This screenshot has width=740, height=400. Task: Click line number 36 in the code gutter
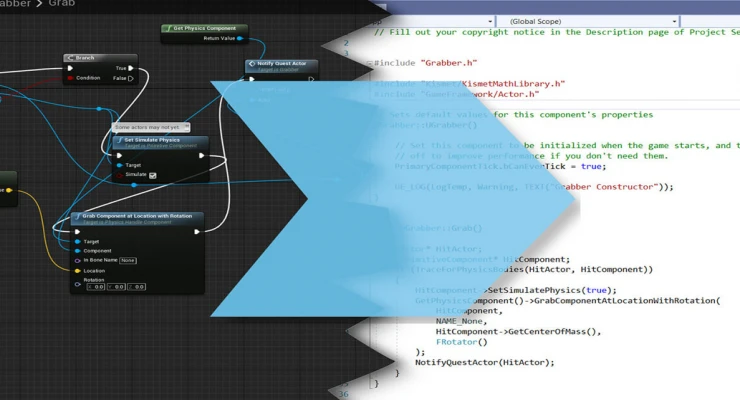click(344, 394)
